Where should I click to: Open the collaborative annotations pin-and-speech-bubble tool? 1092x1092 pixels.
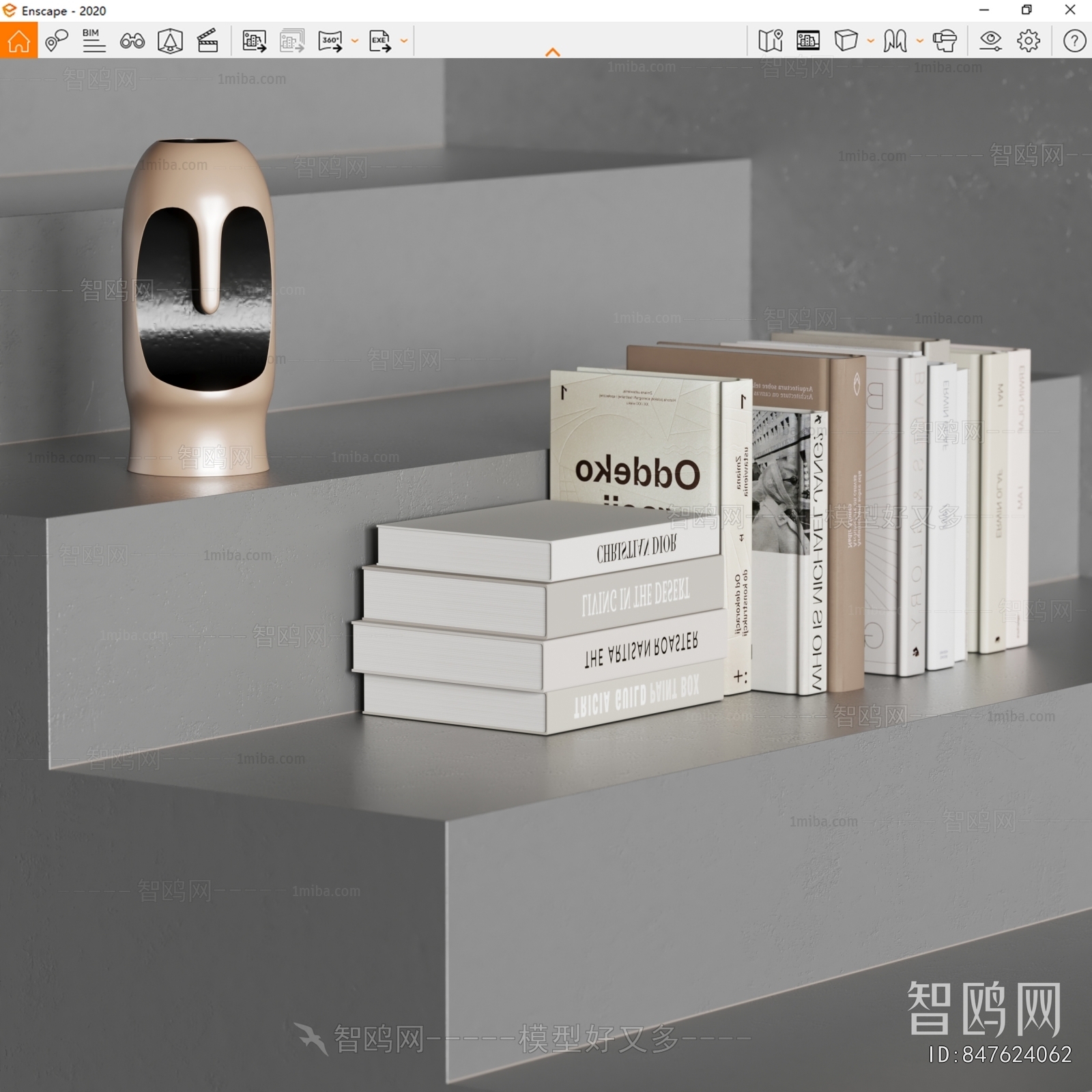[x=57, y=41]
